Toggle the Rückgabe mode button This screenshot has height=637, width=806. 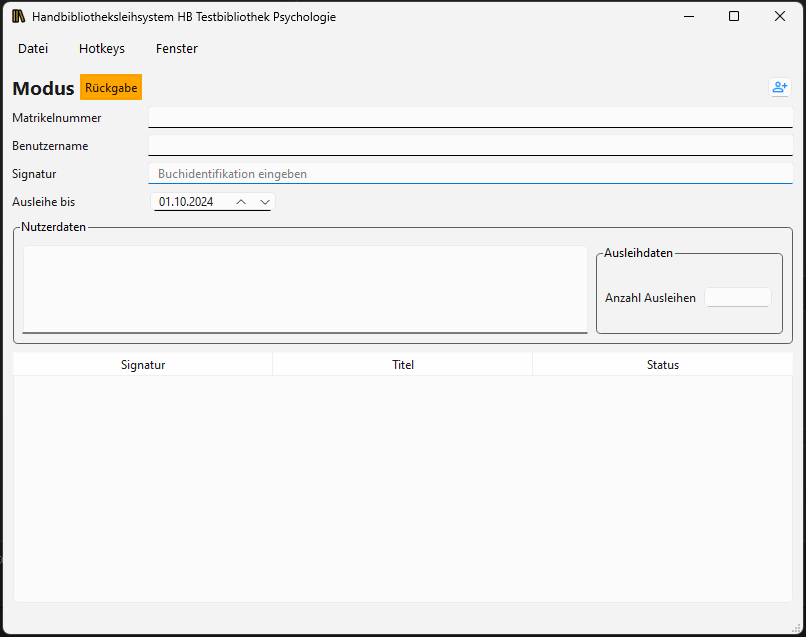tap(111, 88)
